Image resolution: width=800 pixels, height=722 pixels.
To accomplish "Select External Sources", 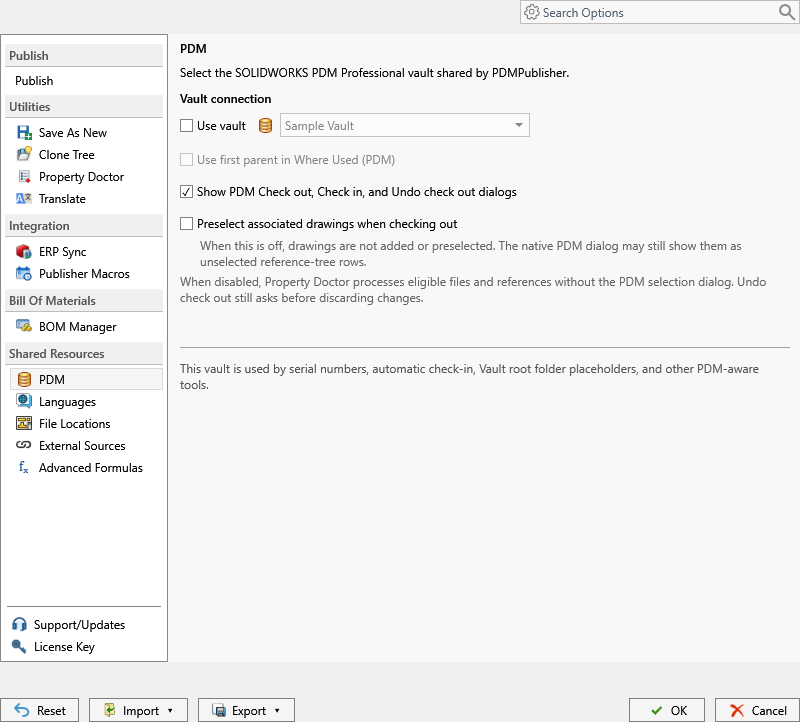I will [82, 445].
